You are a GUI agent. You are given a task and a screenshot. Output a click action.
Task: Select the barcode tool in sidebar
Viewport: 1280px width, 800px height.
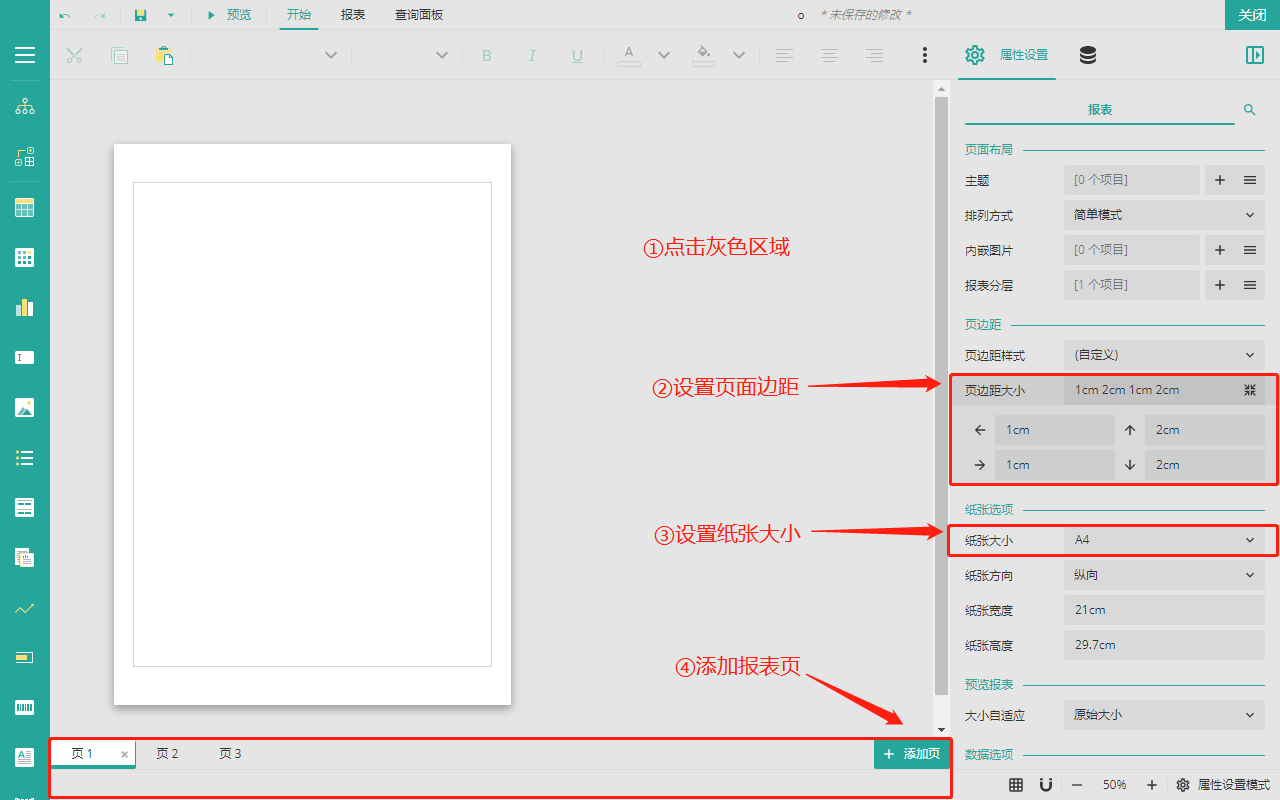coord(25,707)
